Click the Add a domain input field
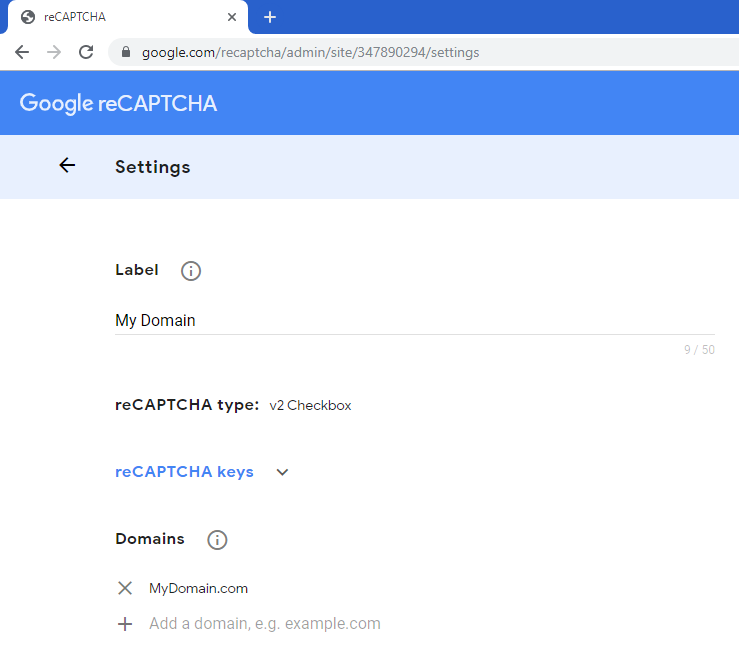Image resolution: width=739 pixels, height=668 pixels. click(x=400, y=624)
